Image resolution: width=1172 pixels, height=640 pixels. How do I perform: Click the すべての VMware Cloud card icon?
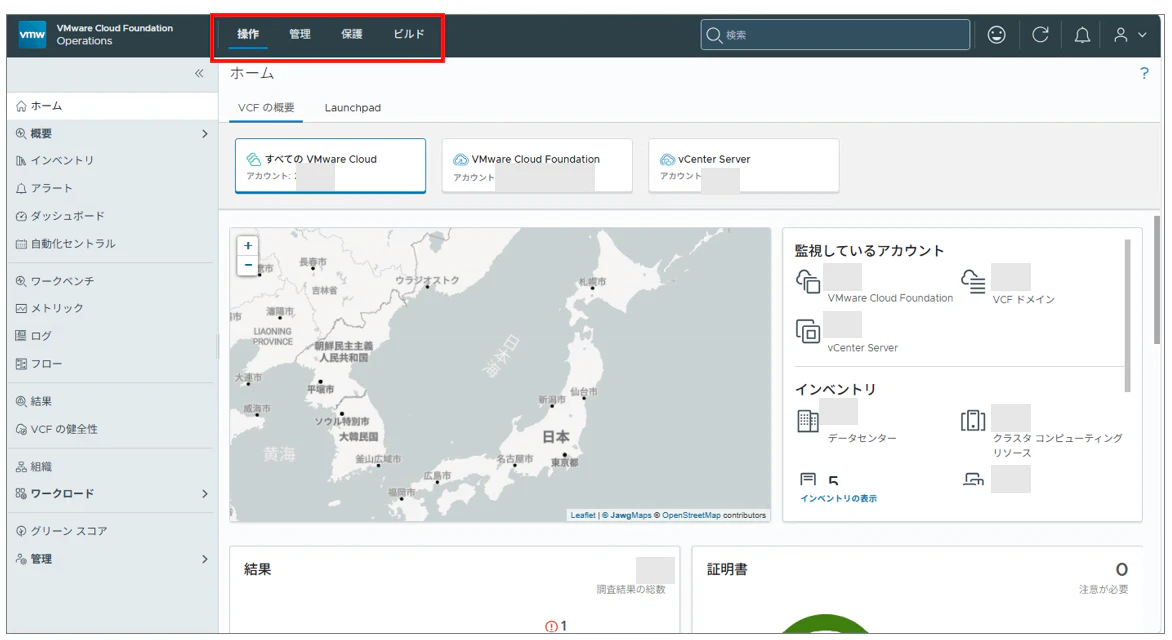pos(254,159)
